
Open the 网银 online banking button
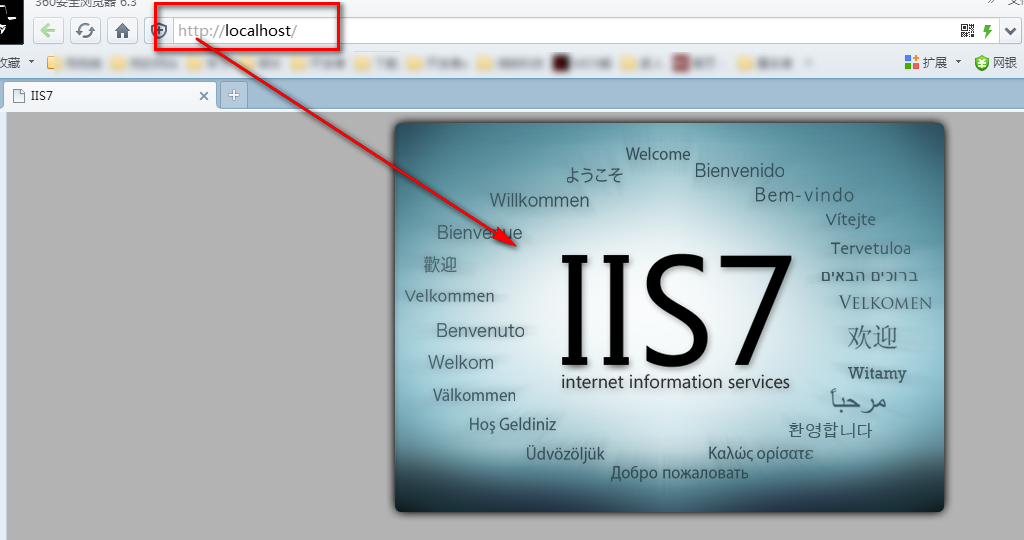pyautogui.click(x=996, y=63)
